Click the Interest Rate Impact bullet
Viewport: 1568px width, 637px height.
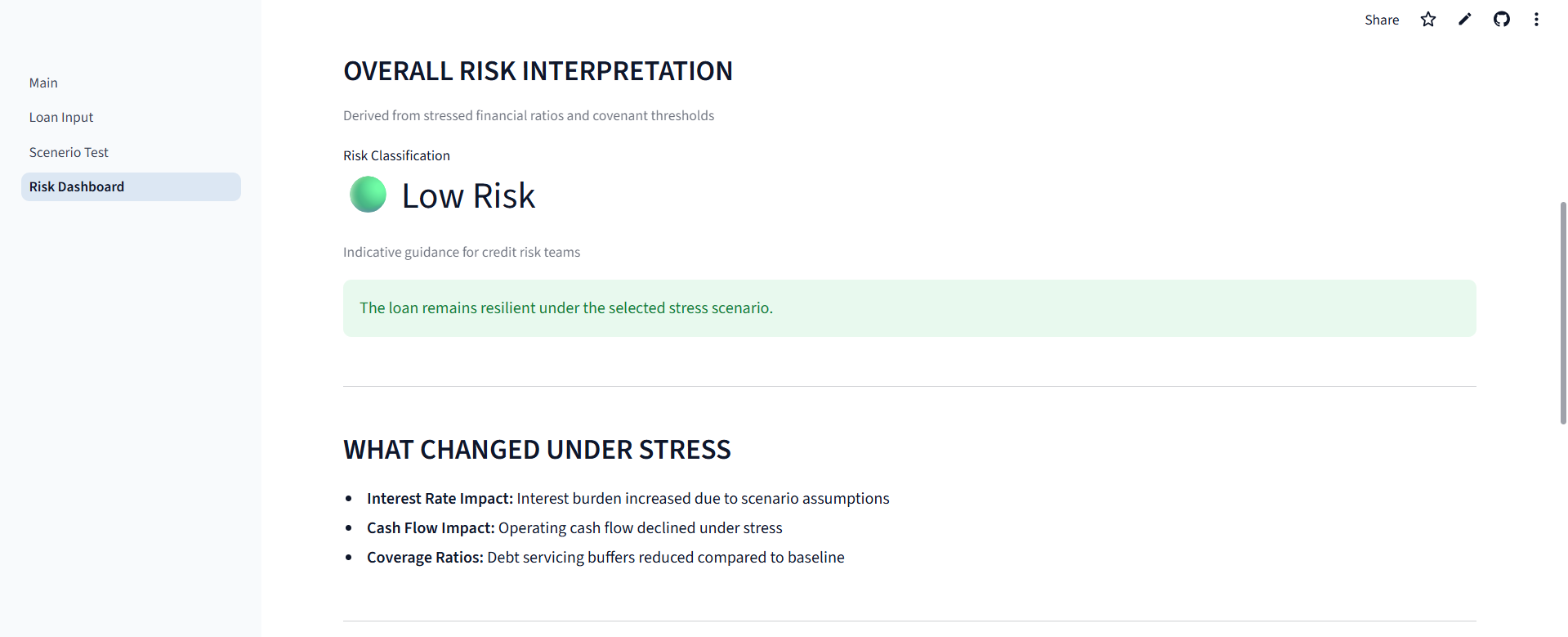(x=628, y=499)
